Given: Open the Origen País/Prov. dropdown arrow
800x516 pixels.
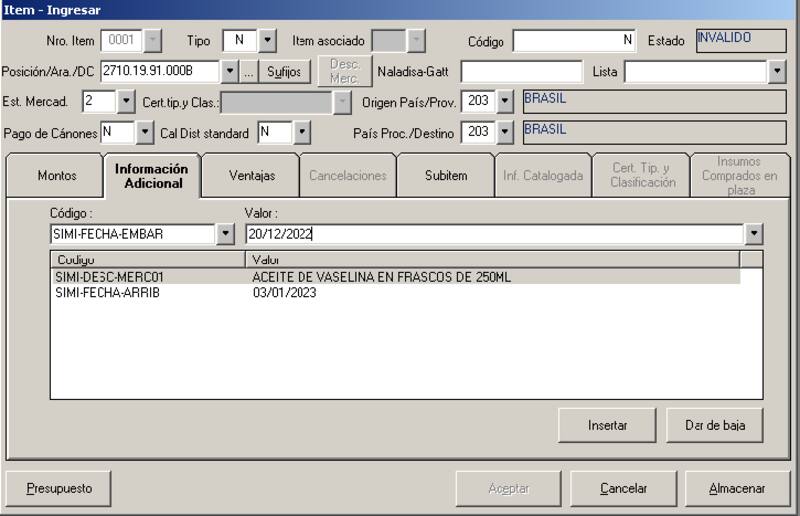Looking at the screenshot, I should pos(504,102).
